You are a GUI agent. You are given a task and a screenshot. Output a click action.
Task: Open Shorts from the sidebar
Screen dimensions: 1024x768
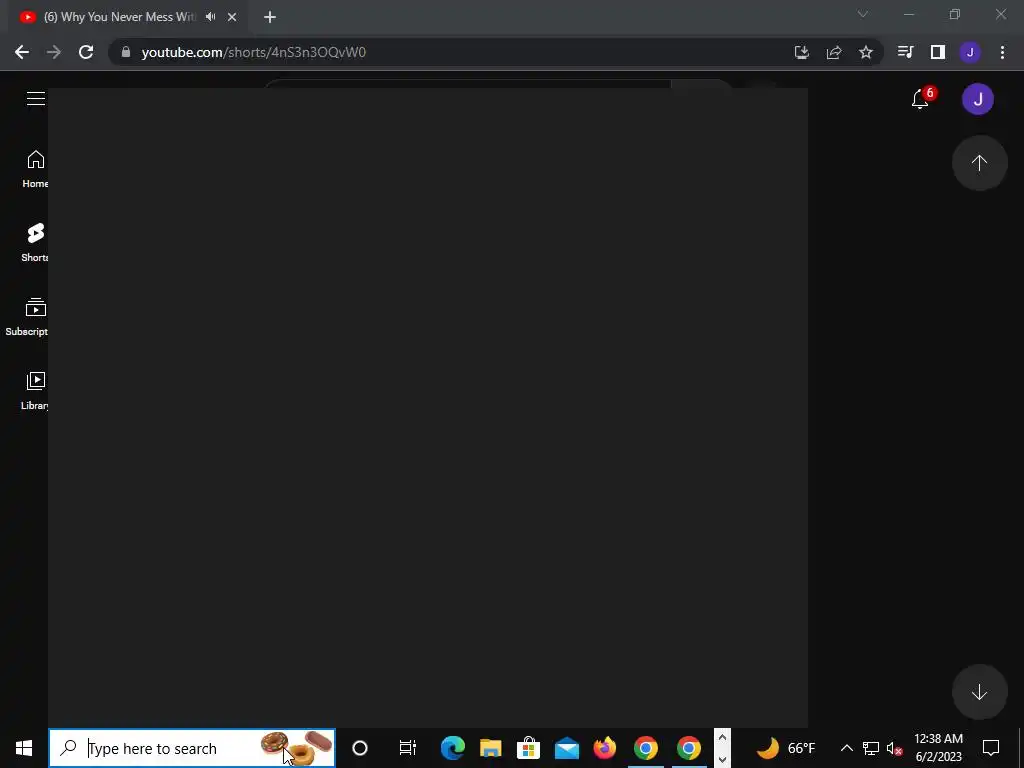[x=35, y=243]
